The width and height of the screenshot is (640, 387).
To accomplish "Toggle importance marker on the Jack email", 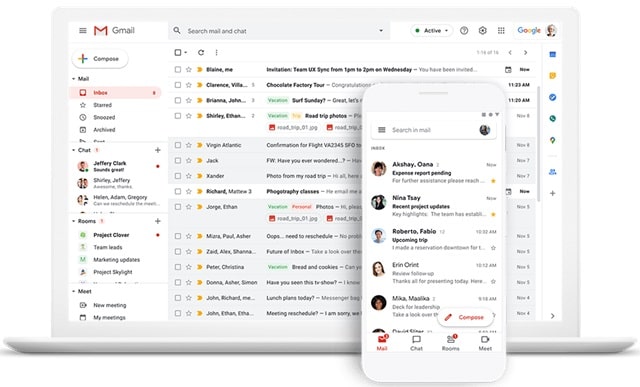I will [200, 160].
